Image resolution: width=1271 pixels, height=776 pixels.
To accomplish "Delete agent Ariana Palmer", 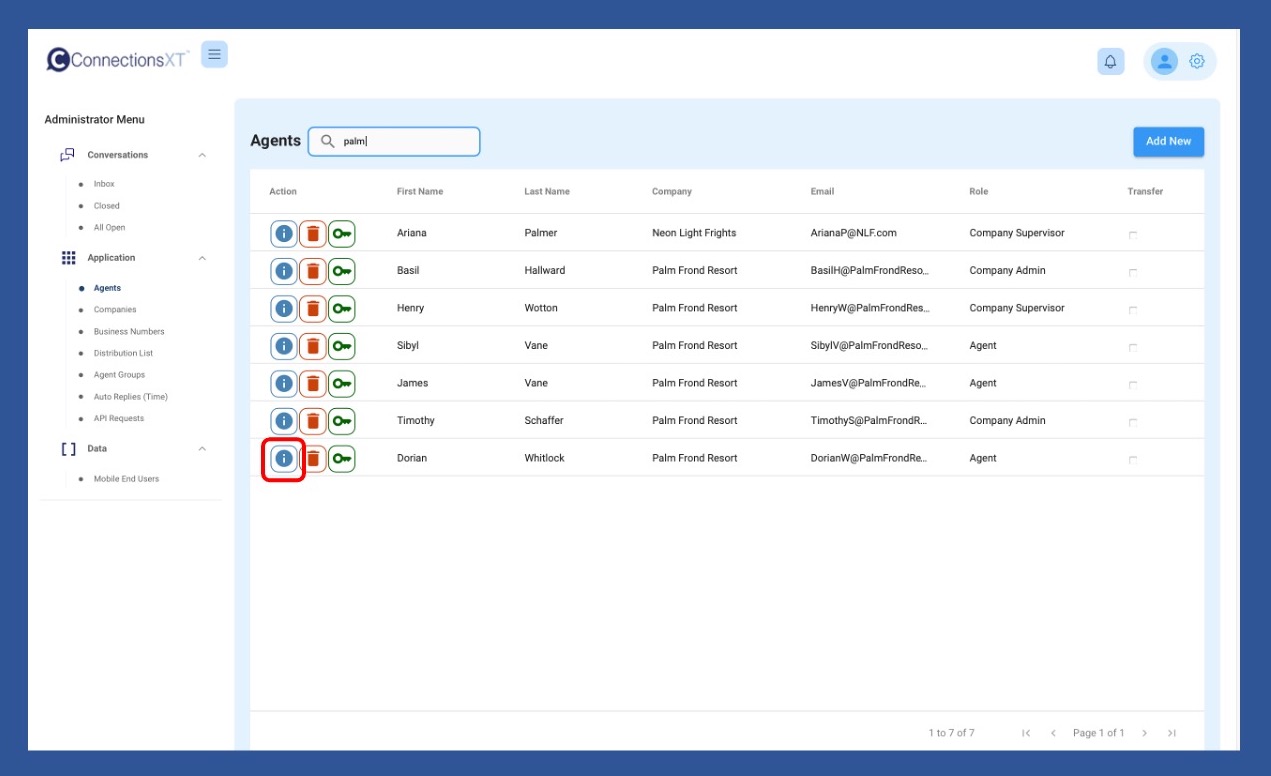I will 313,233.
